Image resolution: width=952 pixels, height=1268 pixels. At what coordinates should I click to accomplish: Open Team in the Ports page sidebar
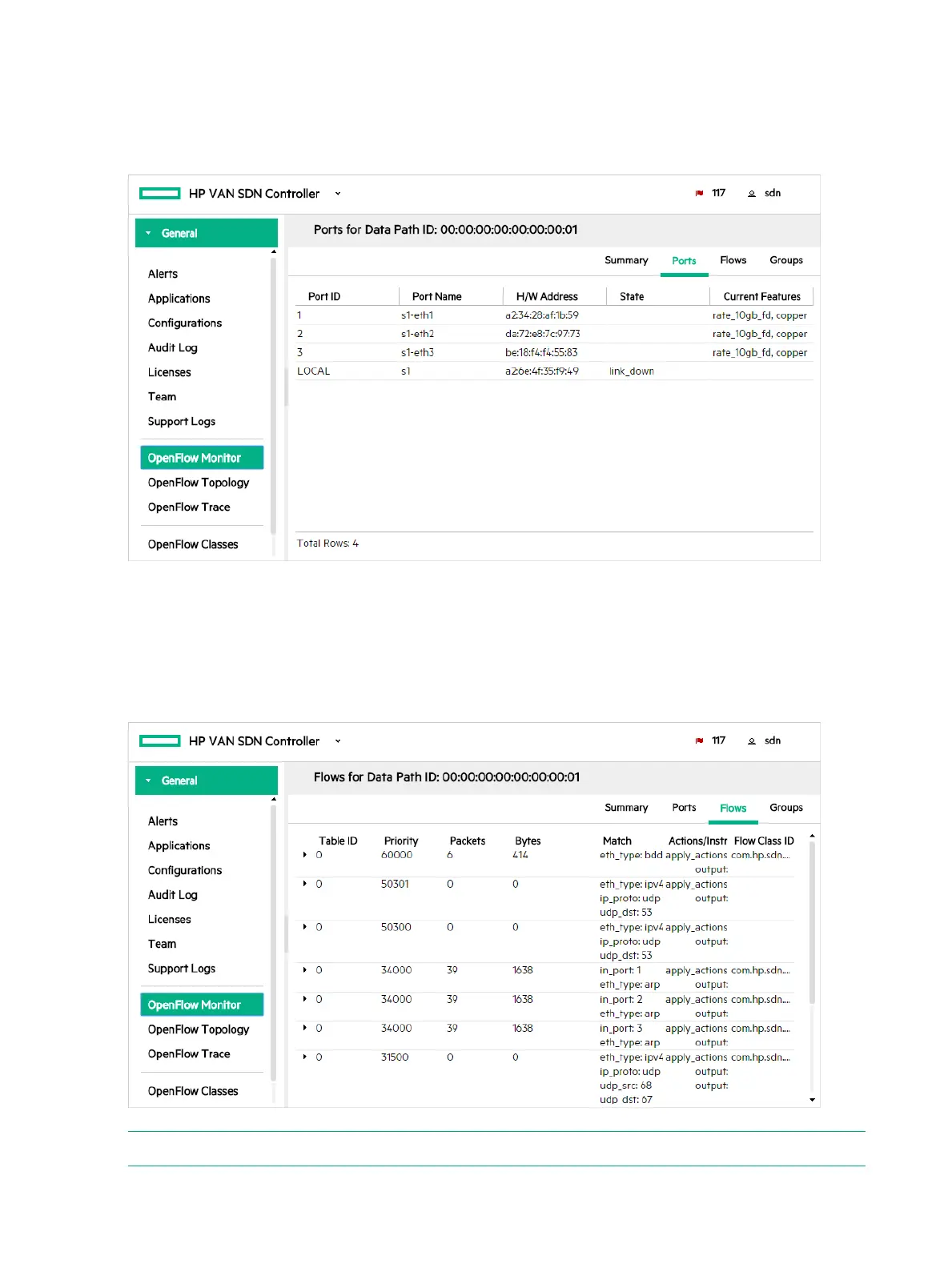click(x=162, y=396)
